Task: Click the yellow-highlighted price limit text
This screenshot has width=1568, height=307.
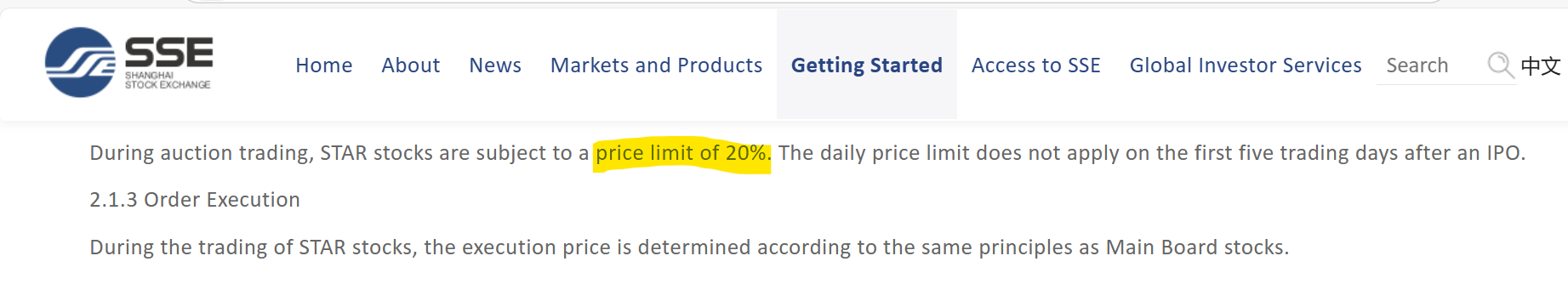Action: tap(681, 153)
